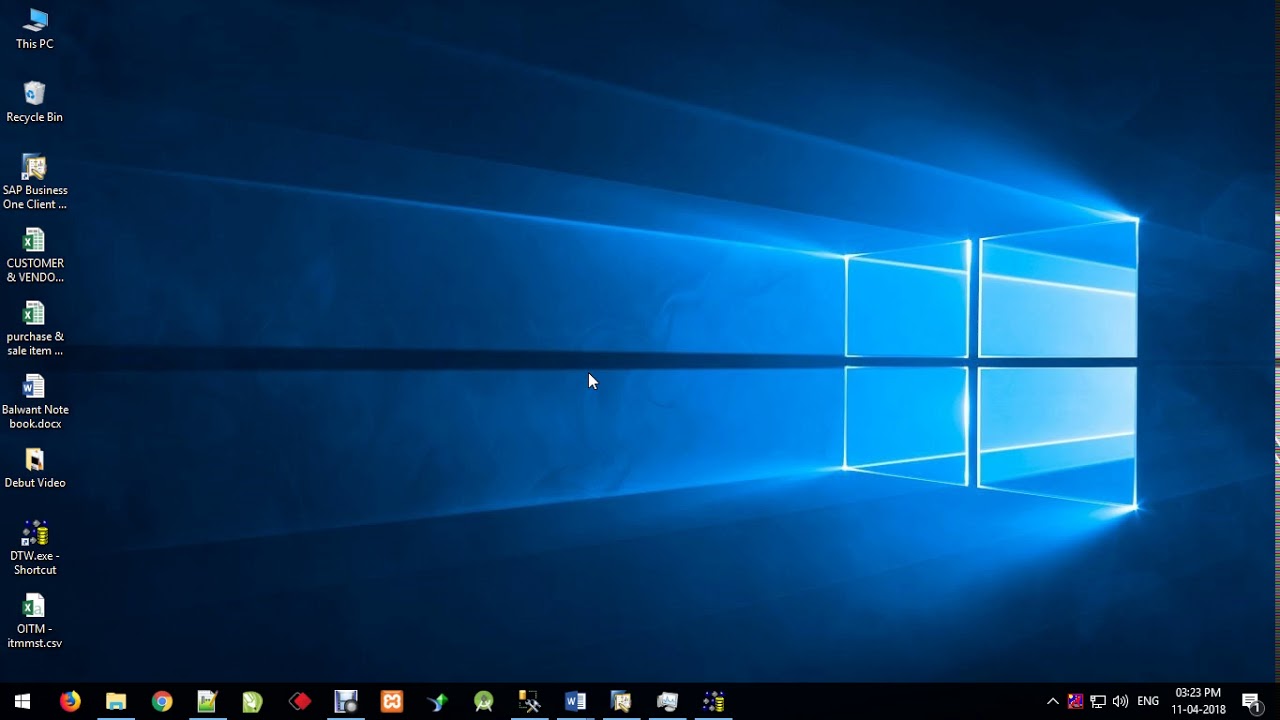Open the floppy disk recorder taskbar icon
This screenshot has height=720, width=1280.
[x=346, y=701]
